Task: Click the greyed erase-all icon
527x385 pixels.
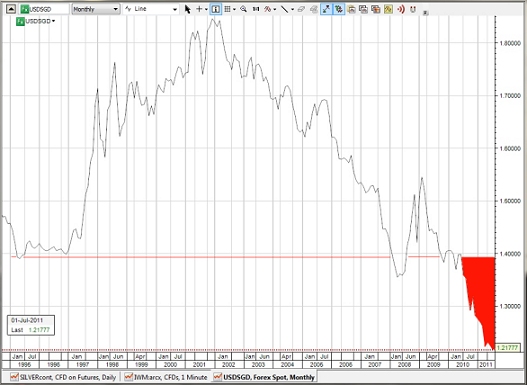Action: tap(314, 9)
